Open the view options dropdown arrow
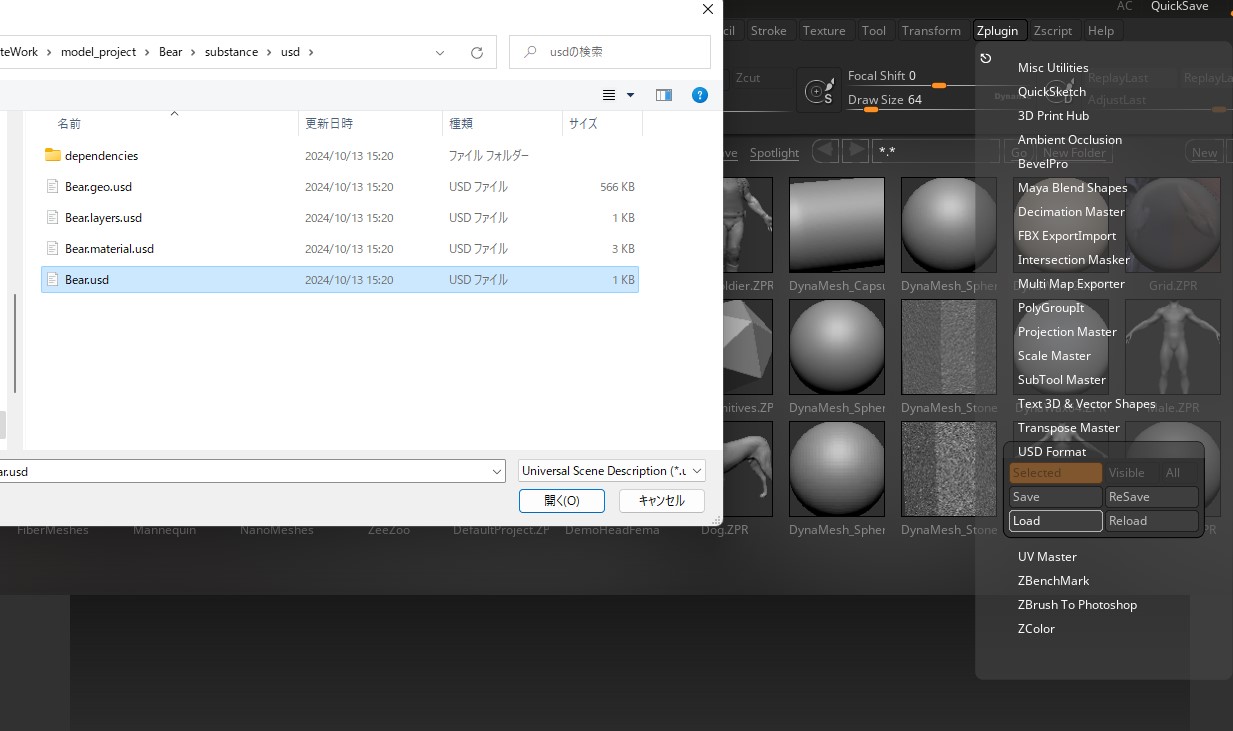 (630, 95)
